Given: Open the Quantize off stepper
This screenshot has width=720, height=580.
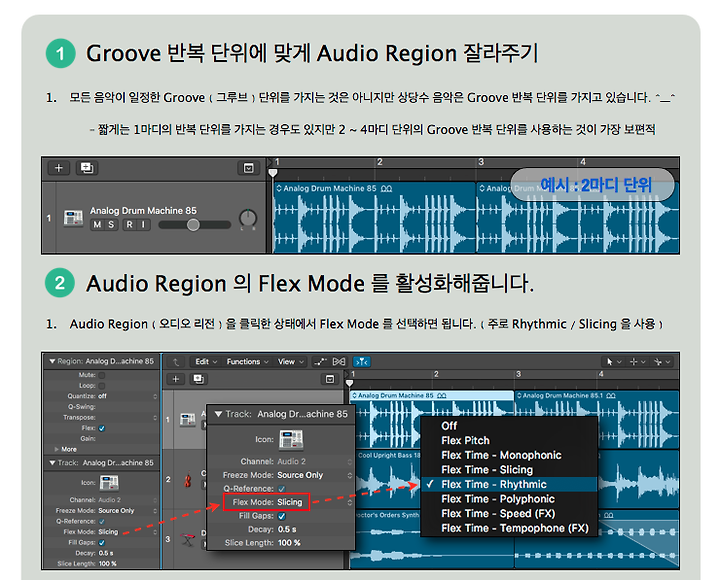Looking at the screenshot, I should [x=155, y=396].
